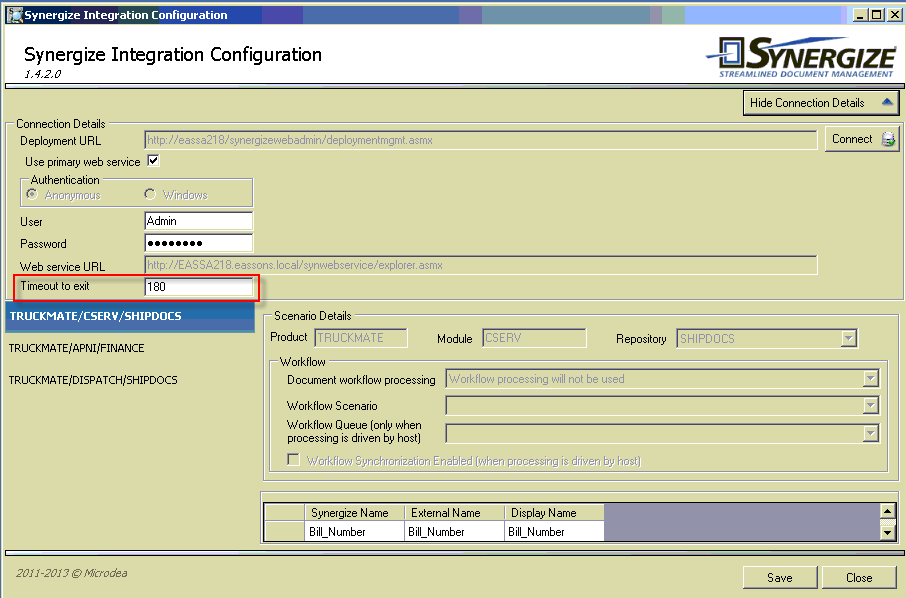Click External Name column header
906x598 pixels.
coord(454,512)
